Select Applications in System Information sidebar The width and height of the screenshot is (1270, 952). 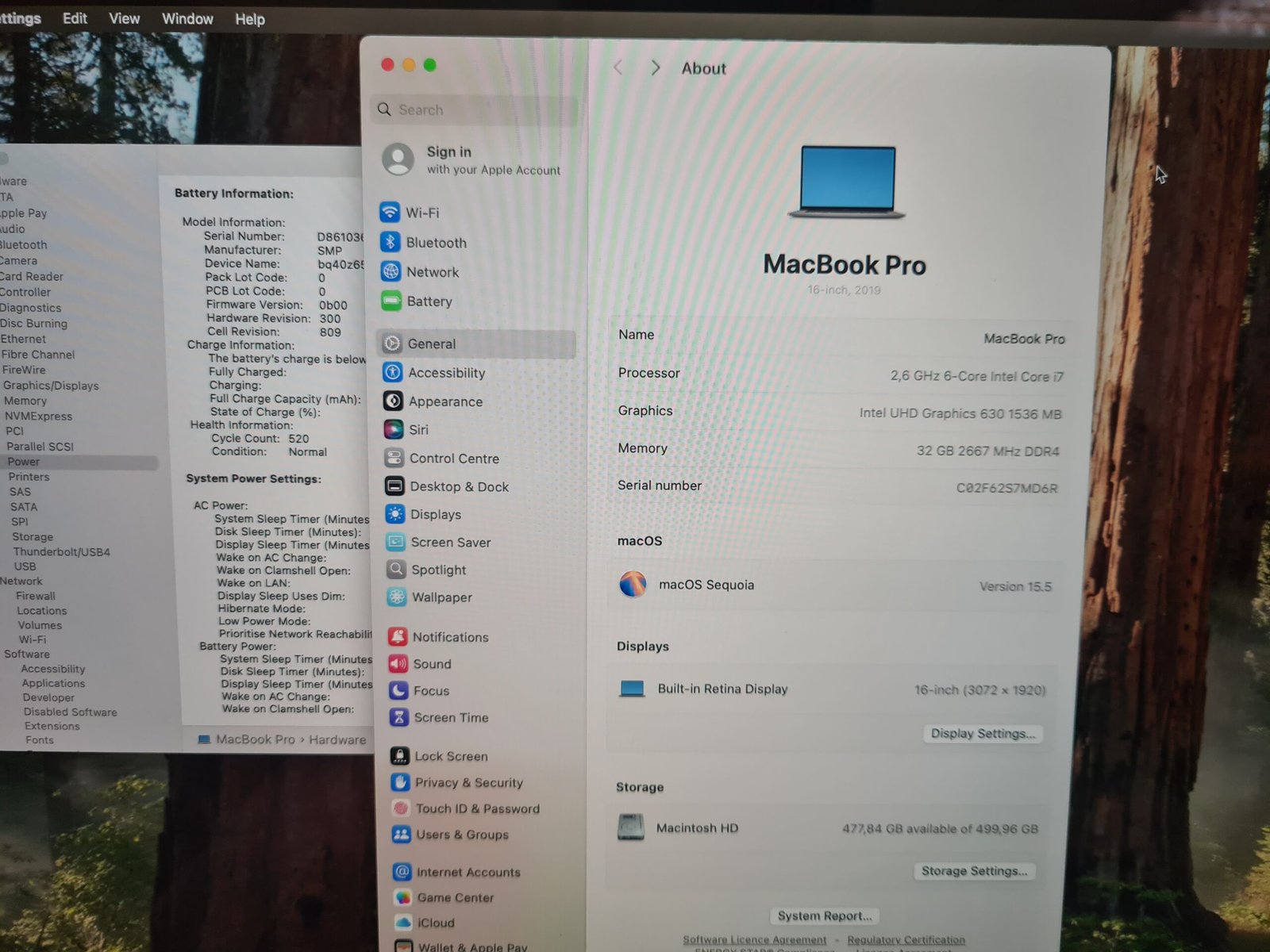tap(53, 683)
